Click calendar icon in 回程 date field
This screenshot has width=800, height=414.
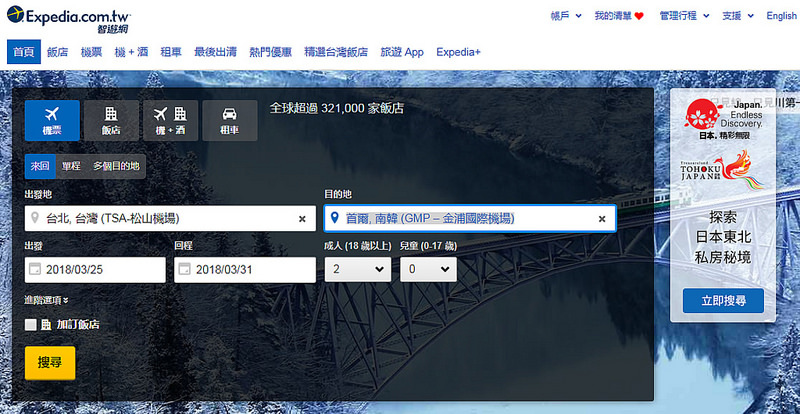point(185,269)
